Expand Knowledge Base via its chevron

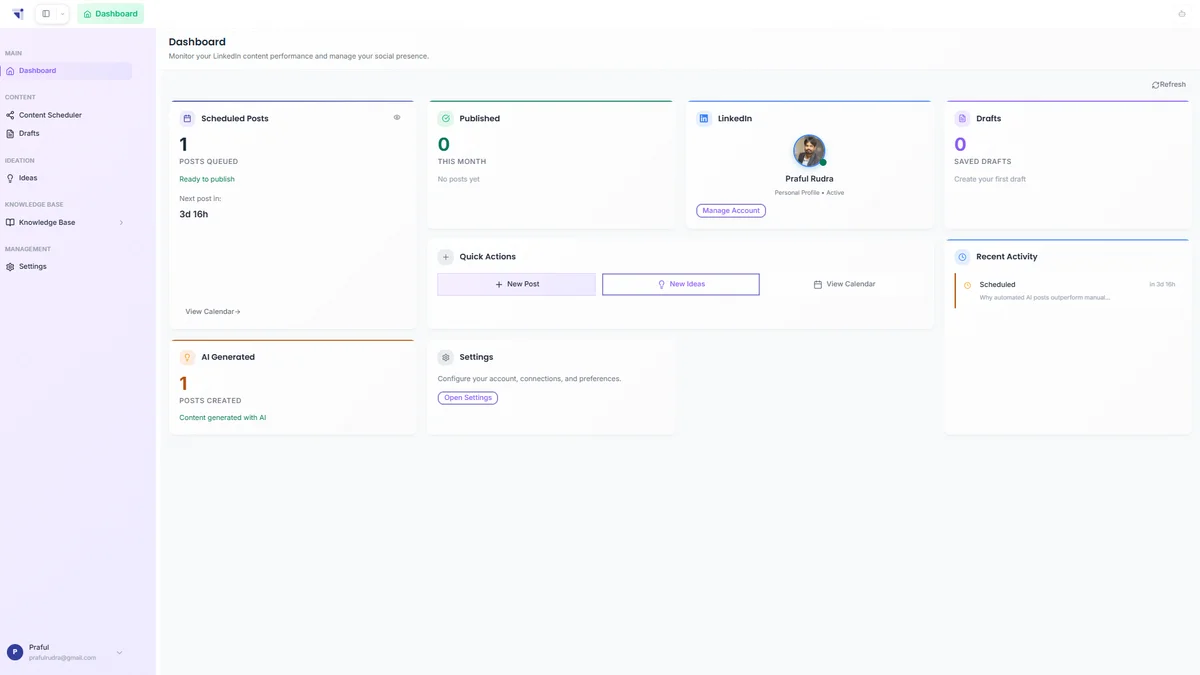tap(121, 222)
